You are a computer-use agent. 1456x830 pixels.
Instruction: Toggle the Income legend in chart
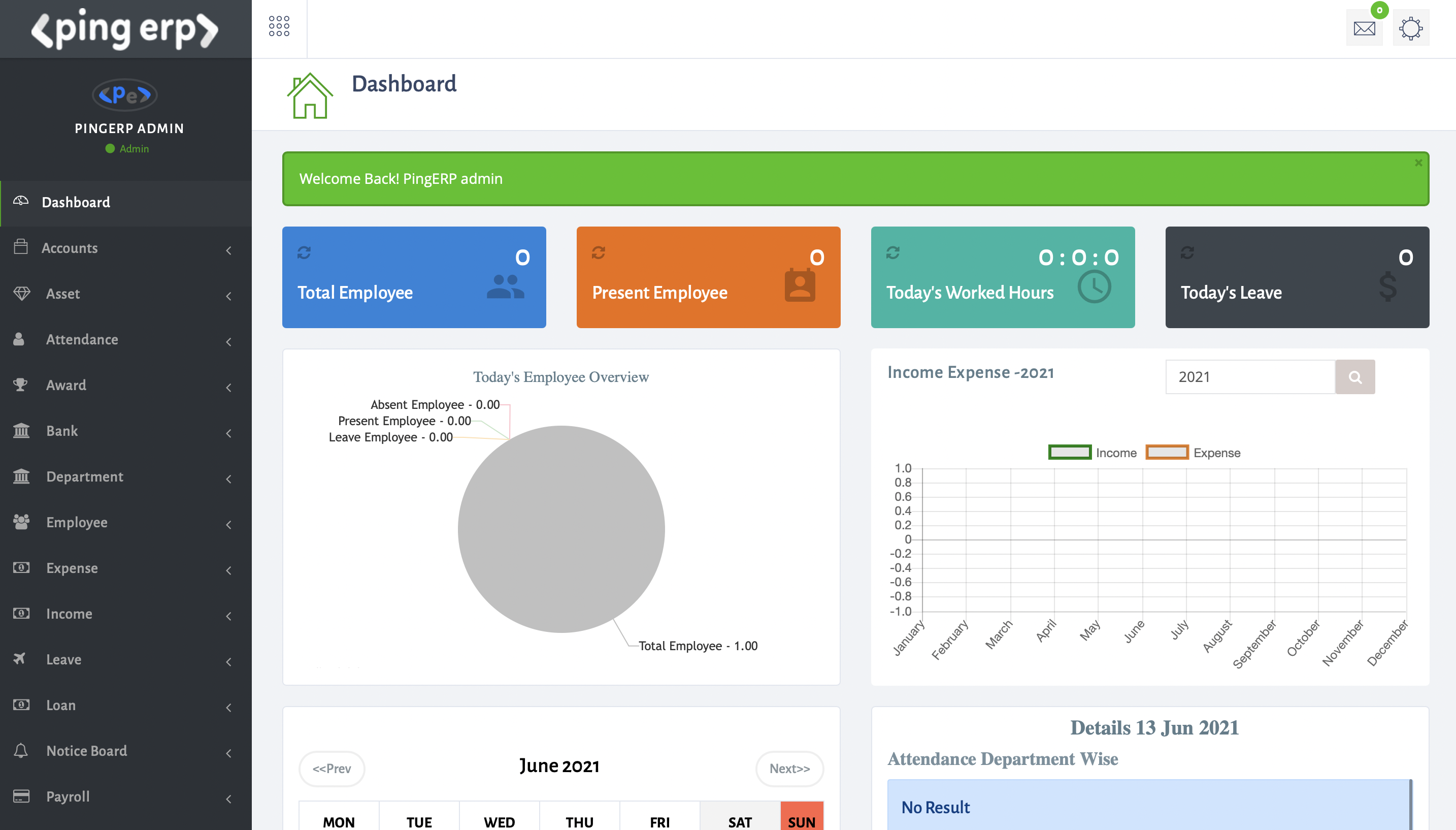[x=1070, y=452]
